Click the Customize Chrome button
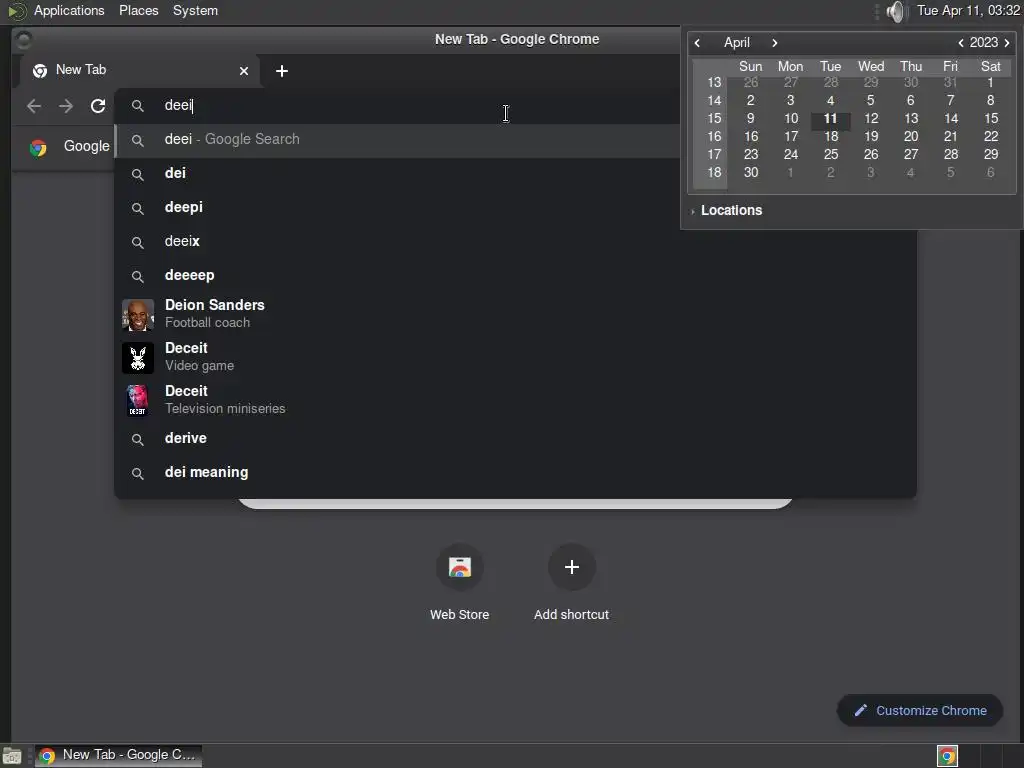 point(920,711)
